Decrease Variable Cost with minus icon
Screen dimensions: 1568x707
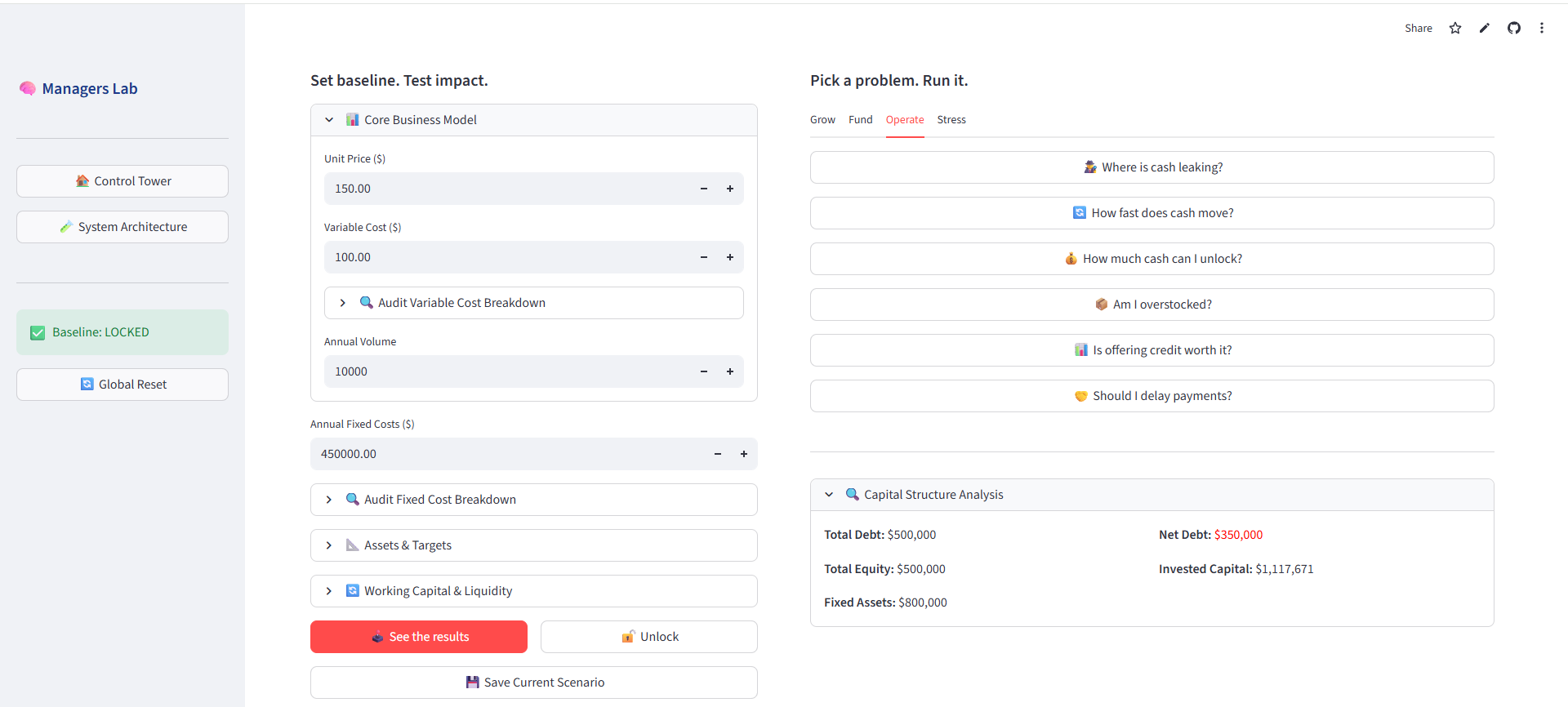(704, 257)
